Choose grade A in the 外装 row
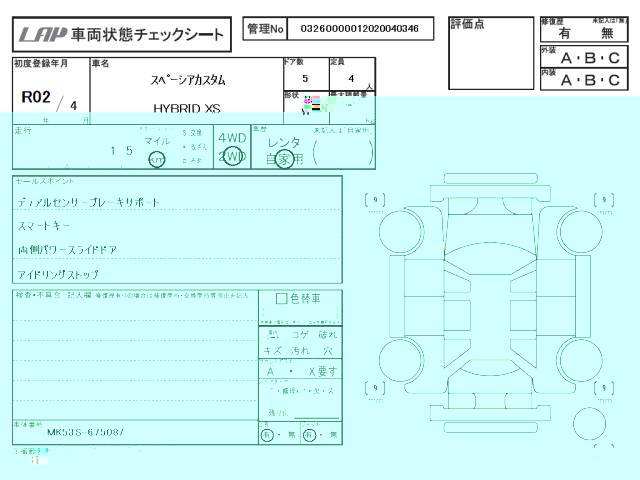The height and width of the screenshot is (480, 640). [566, 58]
